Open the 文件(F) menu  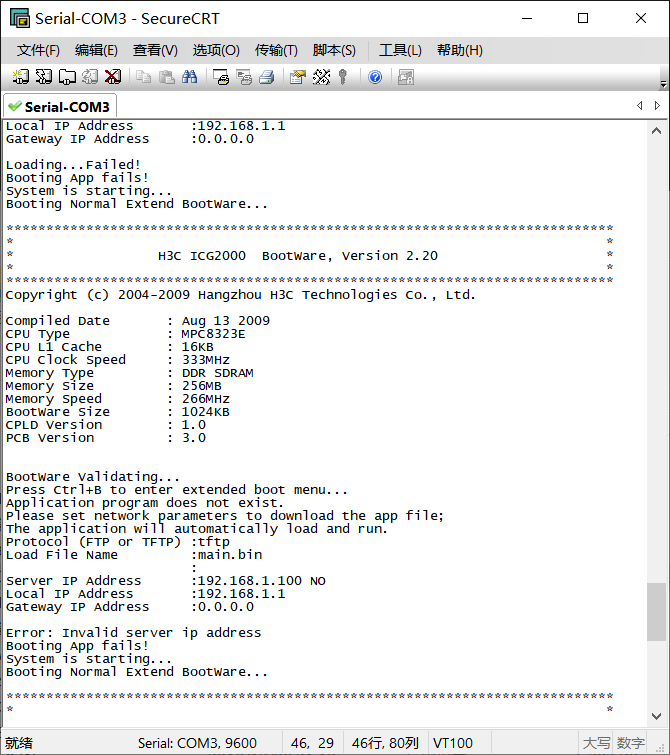(x=38, y=50)
